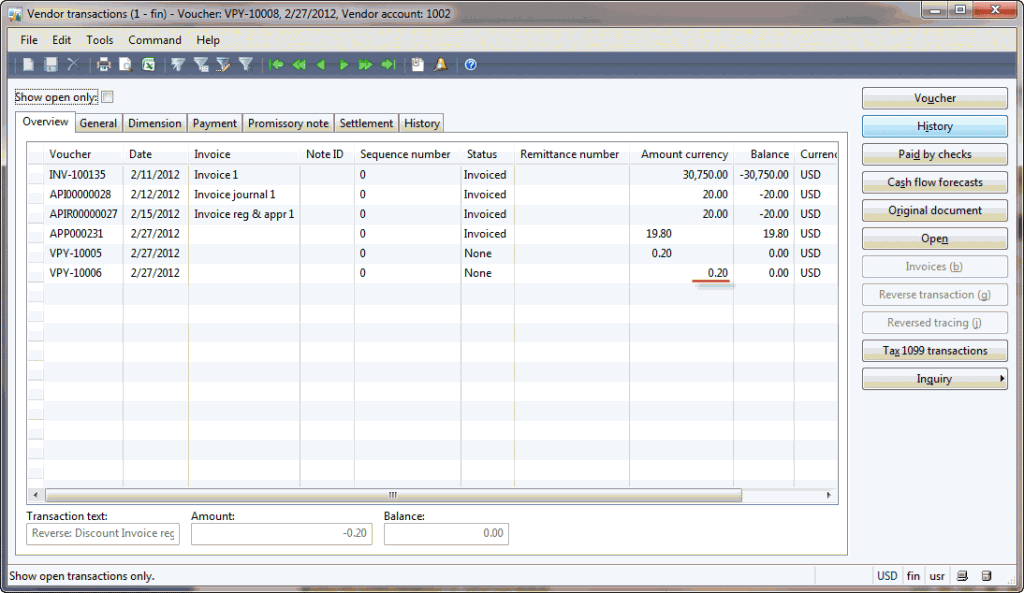Open Tax 1099 transactions
Screen dimensions: 1024x593
point(934,350)
